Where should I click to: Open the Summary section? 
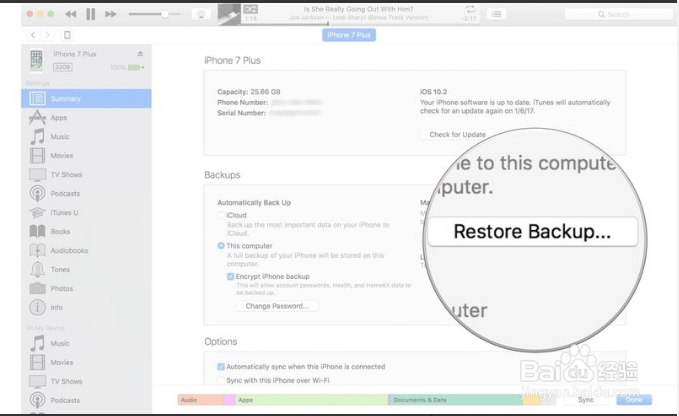pos(86,99)
